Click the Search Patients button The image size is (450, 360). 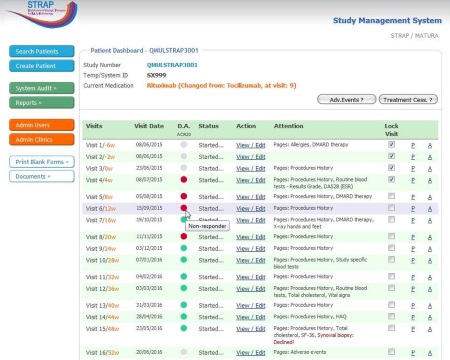tap(42, 51)
